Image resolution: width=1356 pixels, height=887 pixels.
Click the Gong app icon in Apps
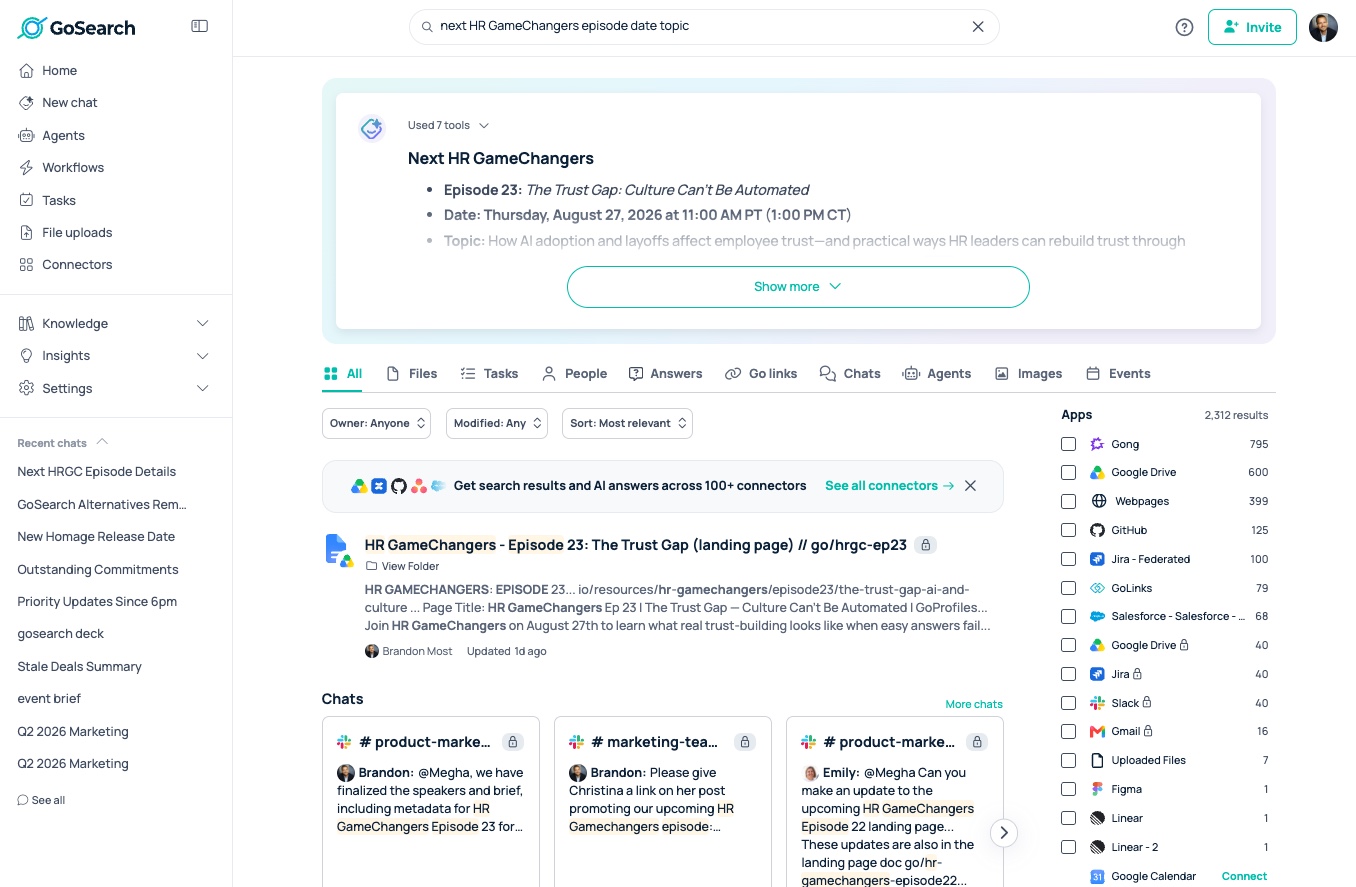coord(1097,444)
